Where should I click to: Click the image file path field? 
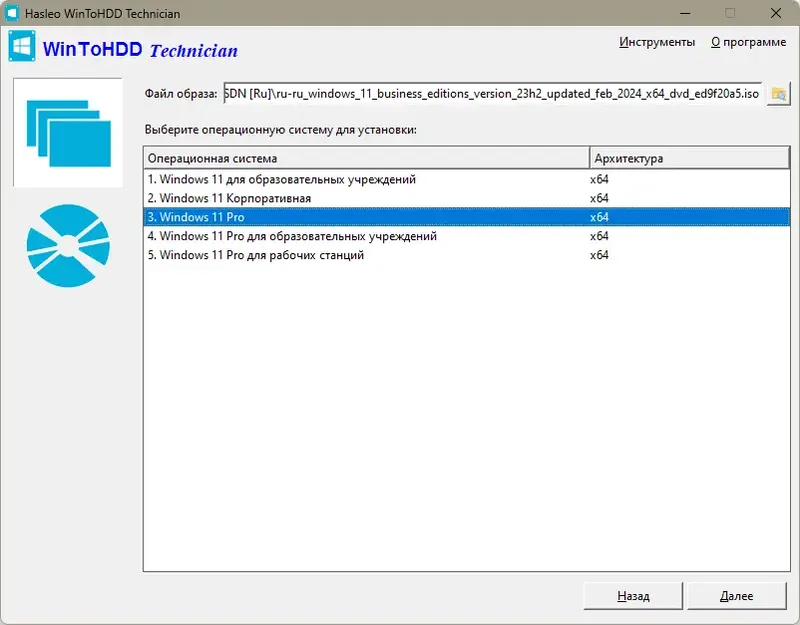[492, 94]
